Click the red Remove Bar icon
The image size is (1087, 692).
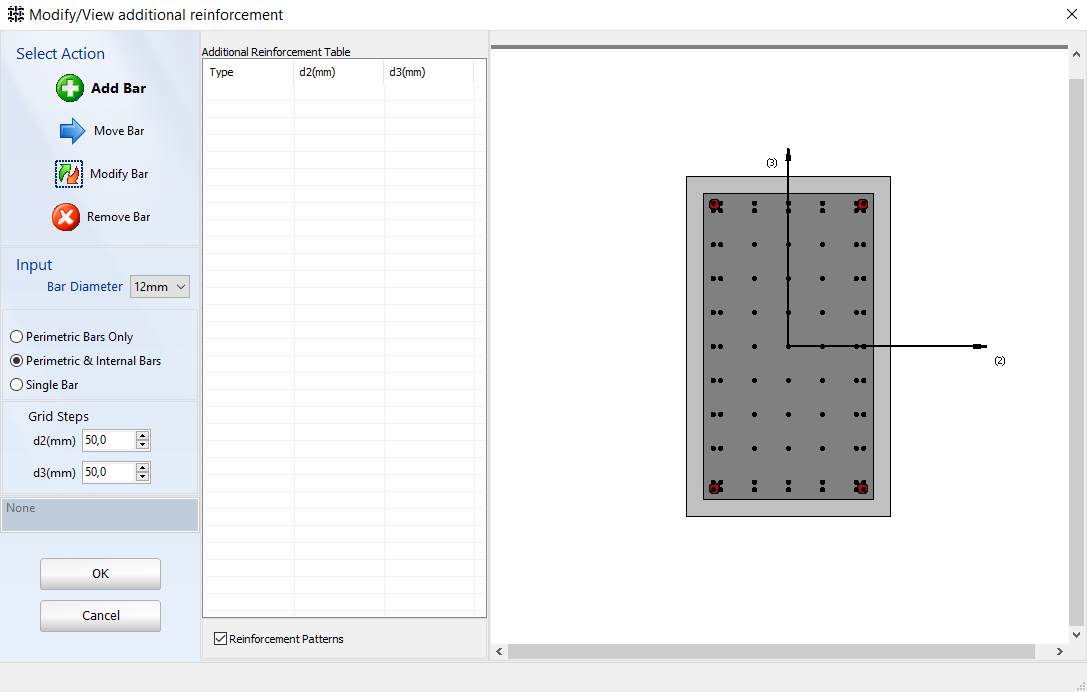(x=66, y=217)
